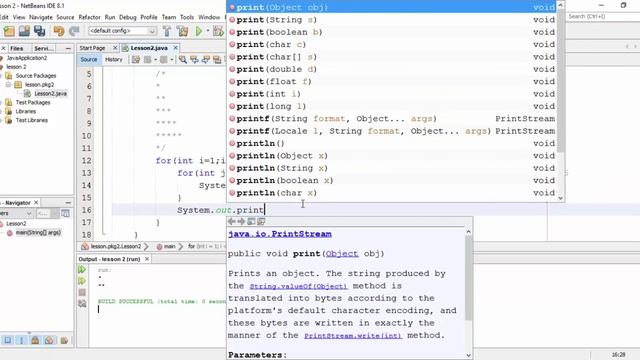Click Go to Source icon in Javadoc popup

[261, 221]
